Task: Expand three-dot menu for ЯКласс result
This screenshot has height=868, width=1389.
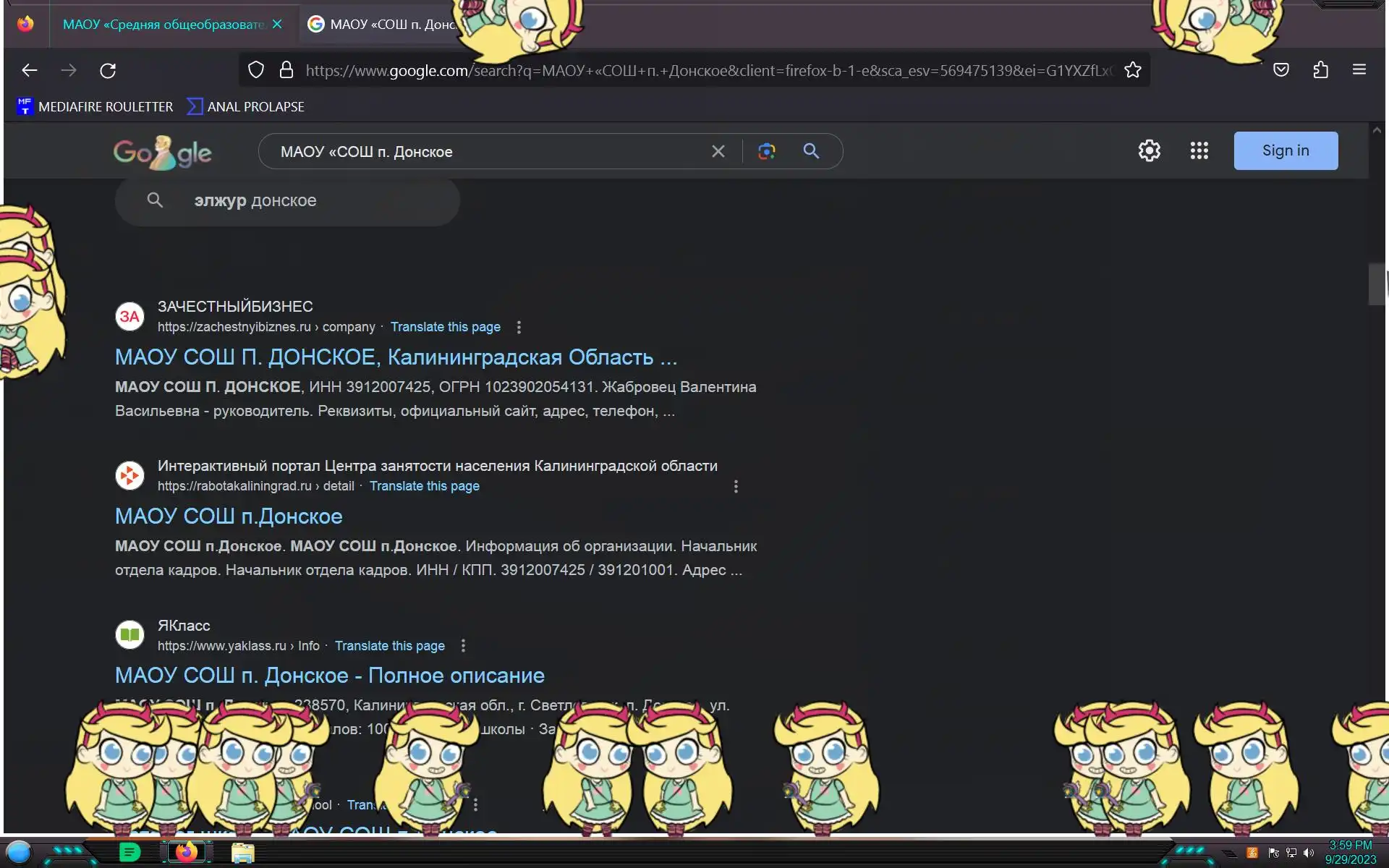Action: [x=463, y=645]
